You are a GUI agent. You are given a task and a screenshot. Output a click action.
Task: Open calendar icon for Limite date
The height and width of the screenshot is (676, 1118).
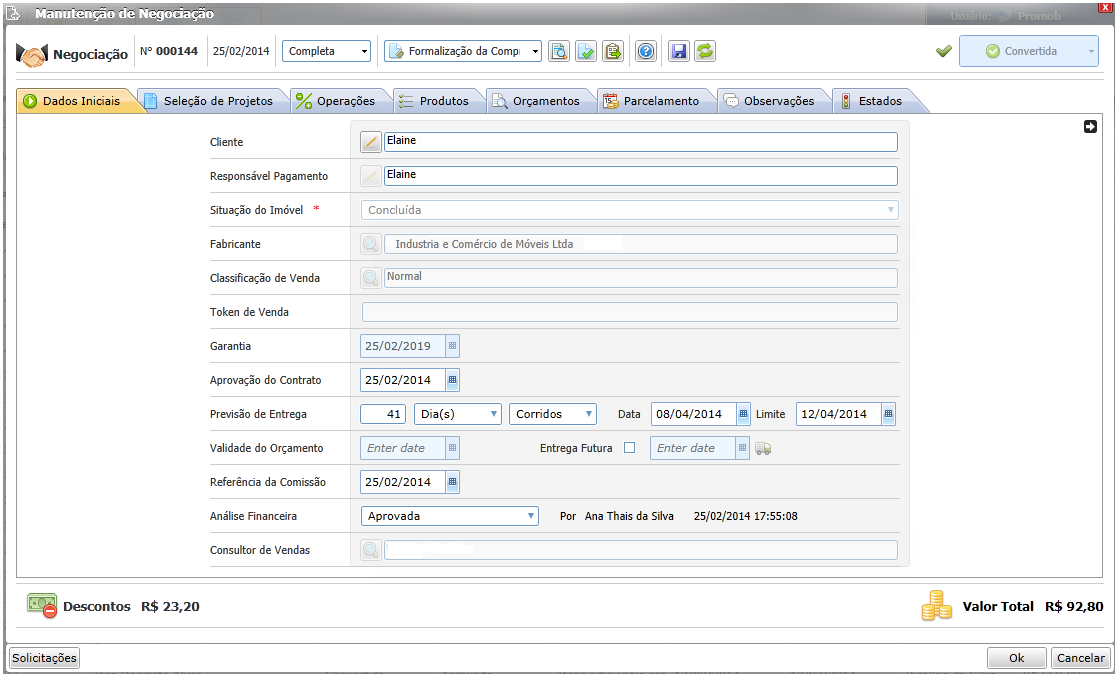coord(888,414)
